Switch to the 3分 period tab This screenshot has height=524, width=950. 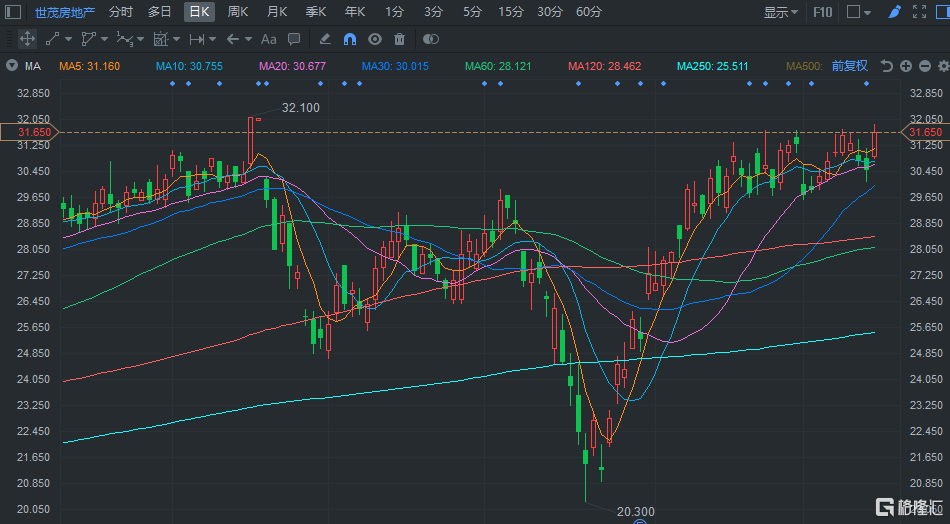tap(433, 12)
